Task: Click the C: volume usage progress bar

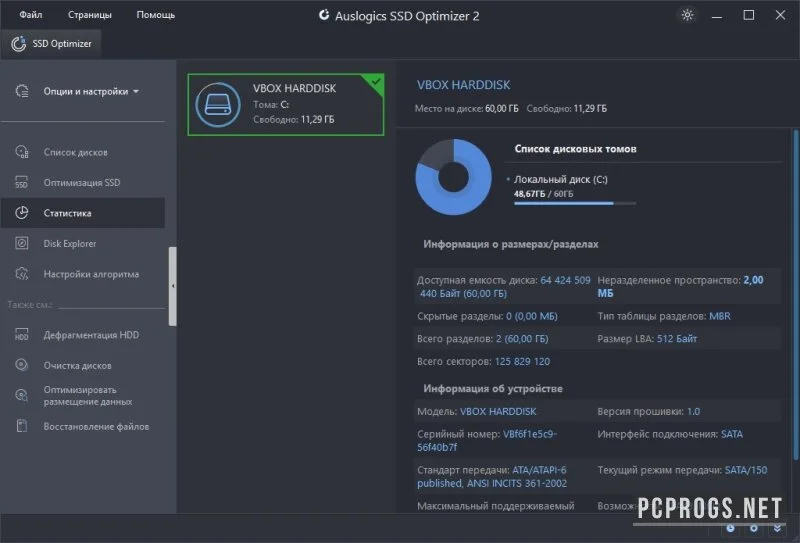Action: coord(574,203)
